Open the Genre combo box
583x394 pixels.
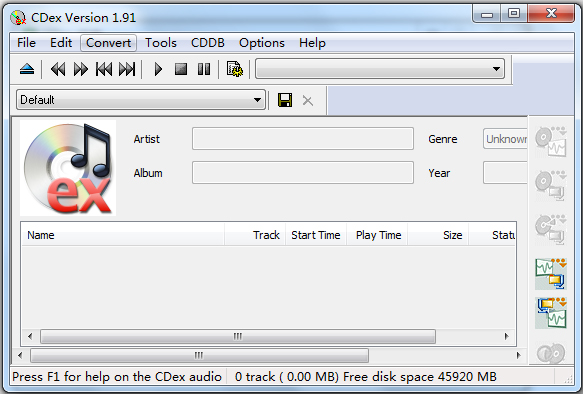[x=505, y=139]
